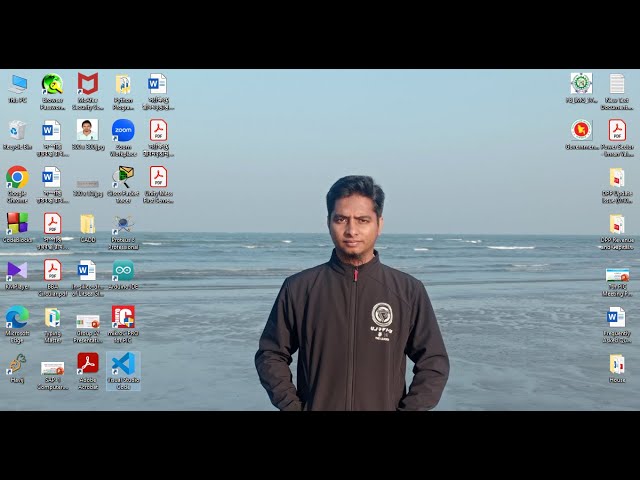The height and width of the screenshot is (480, 640).
Task: Open the This PC desktop icon
Action: (x=18, y=84)
